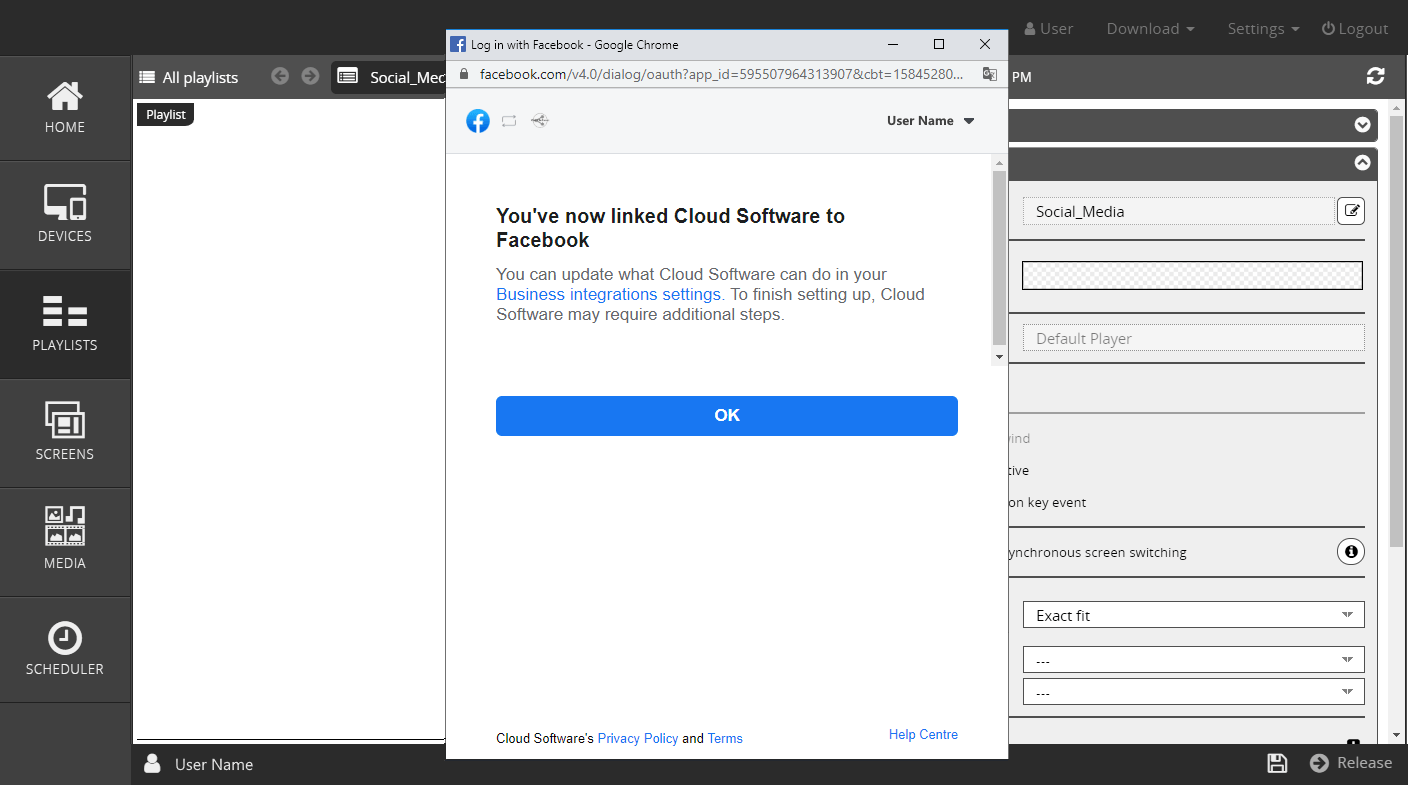Click the third small icon in the Facebook header
This screenshot has height=785, width=1408.
(x=540, y=121)
